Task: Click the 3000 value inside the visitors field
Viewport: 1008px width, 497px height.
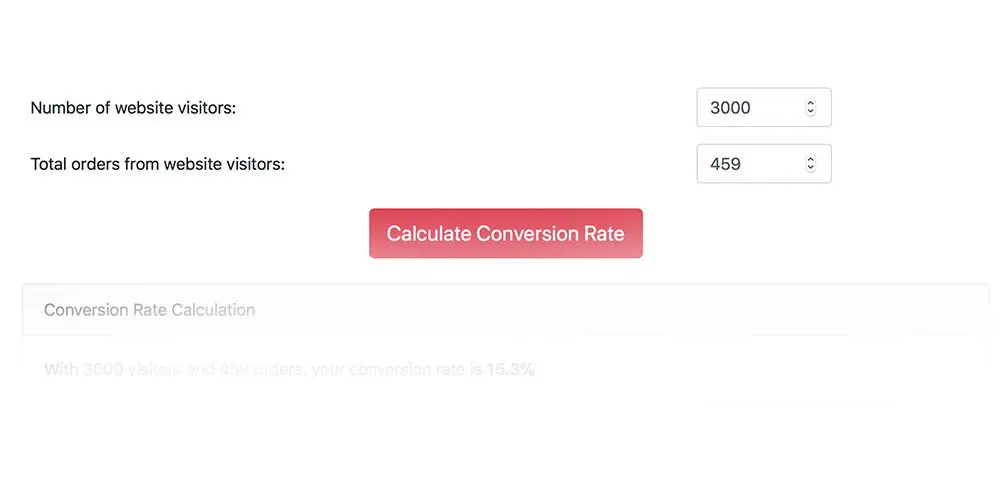Action: [x=730, y=108]
